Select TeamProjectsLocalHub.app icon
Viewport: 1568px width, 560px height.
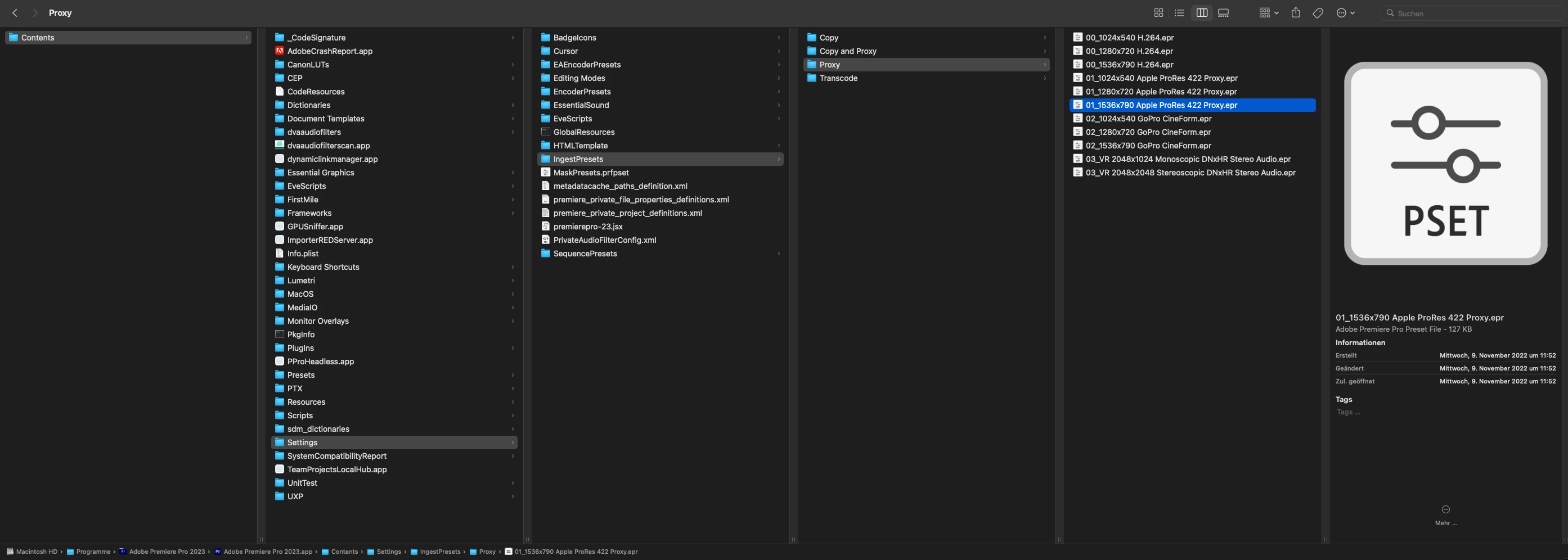pyautogui.click(x=280, y=469)
